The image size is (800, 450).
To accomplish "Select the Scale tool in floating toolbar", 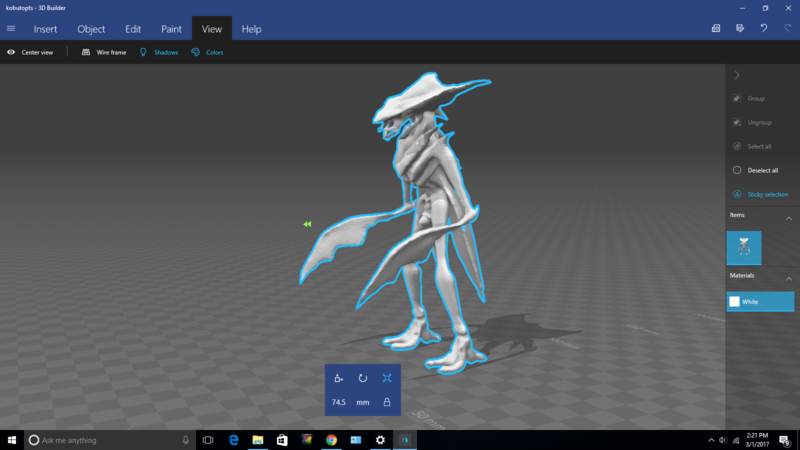I will click(387, 378).
